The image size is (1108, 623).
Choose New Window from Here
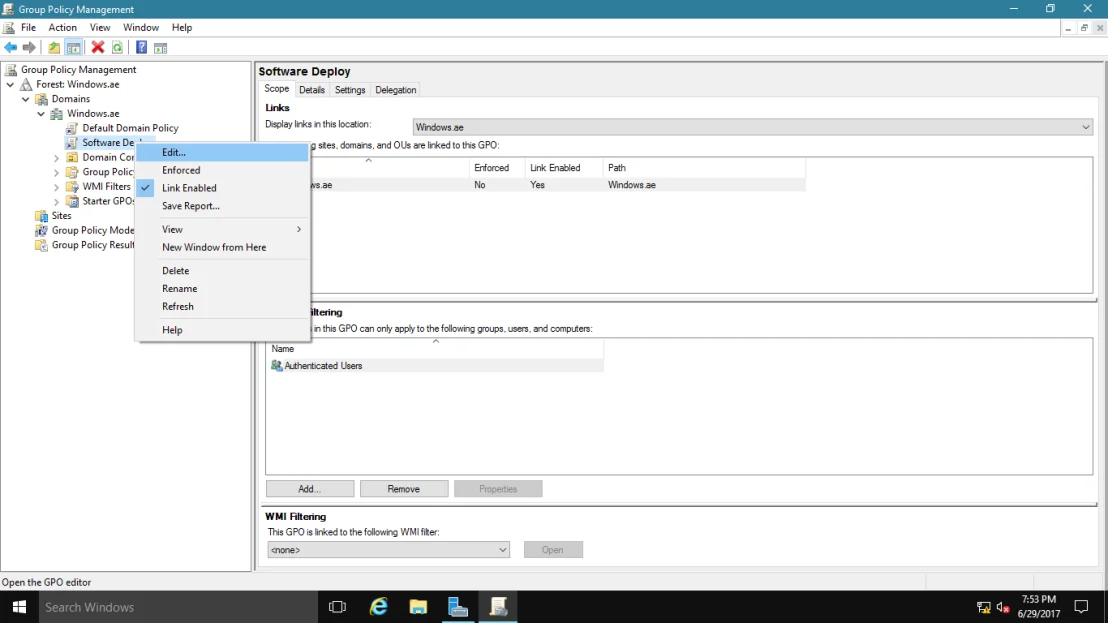[x=223, y=247]
